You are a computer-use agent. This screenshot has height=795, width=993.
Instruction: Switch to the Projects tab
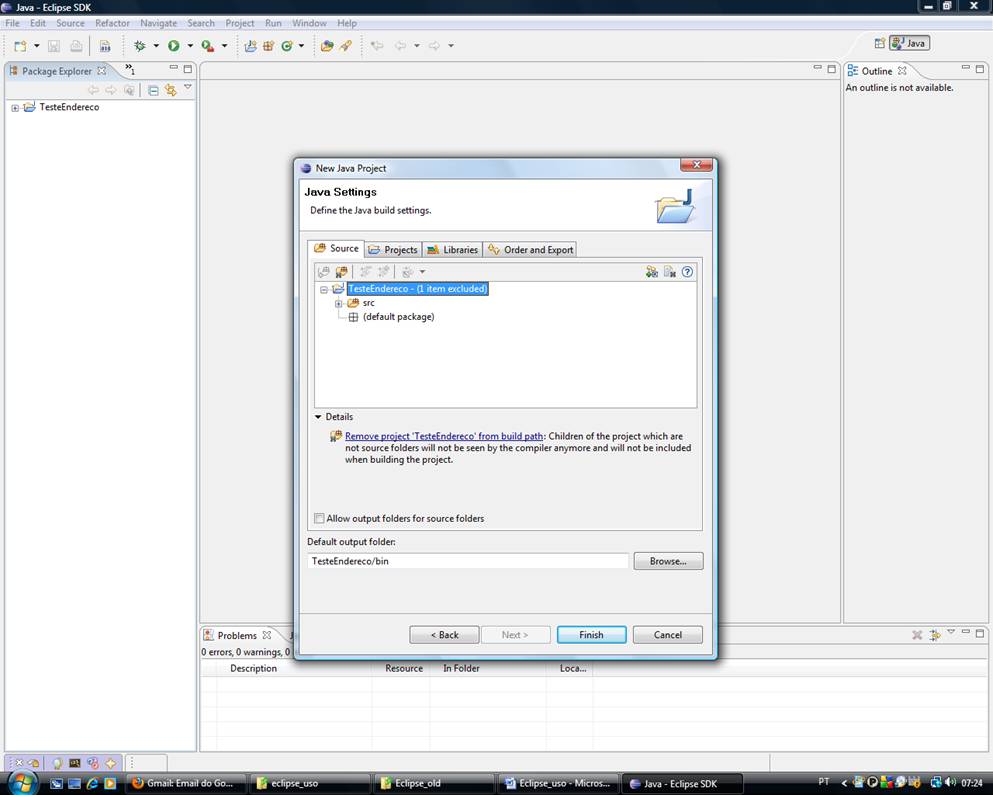(x=393, y=250)
